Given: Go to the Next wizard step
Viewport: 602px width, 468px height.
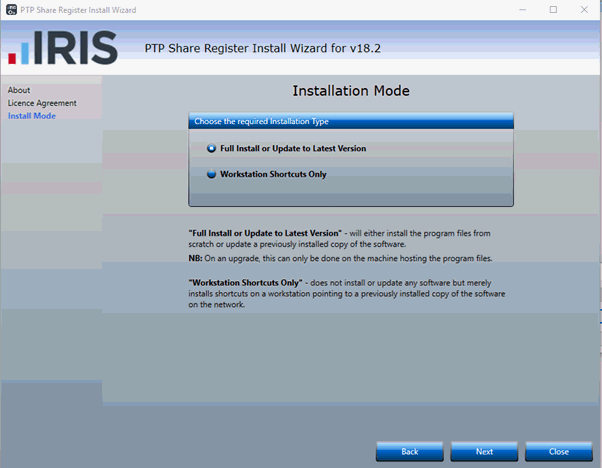Looking at the screenshot, I should pos(484,451).
